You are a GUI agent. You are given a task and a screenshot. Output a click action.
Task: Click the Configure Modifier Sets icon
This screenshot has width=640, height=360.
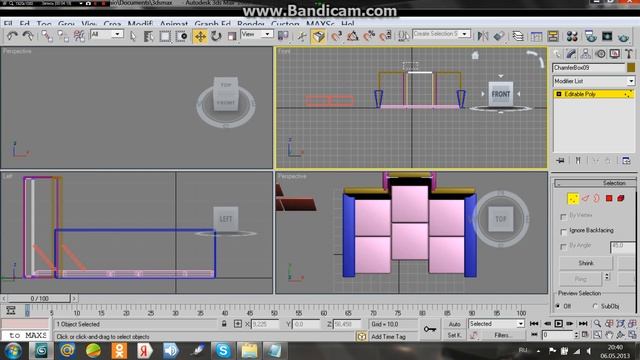[627, 161]
